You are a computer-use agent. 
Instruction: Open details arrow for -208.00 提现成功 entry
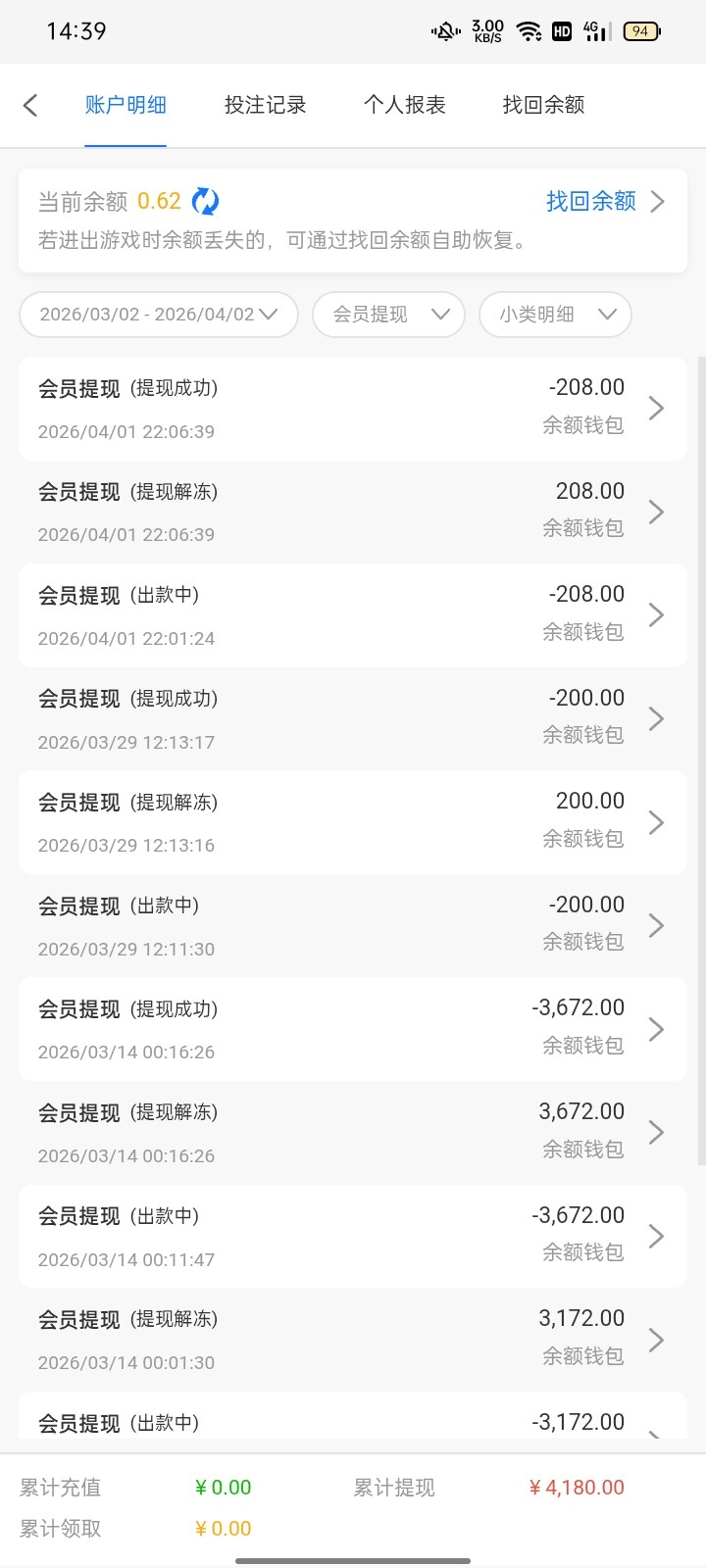(x=656, y=408)
